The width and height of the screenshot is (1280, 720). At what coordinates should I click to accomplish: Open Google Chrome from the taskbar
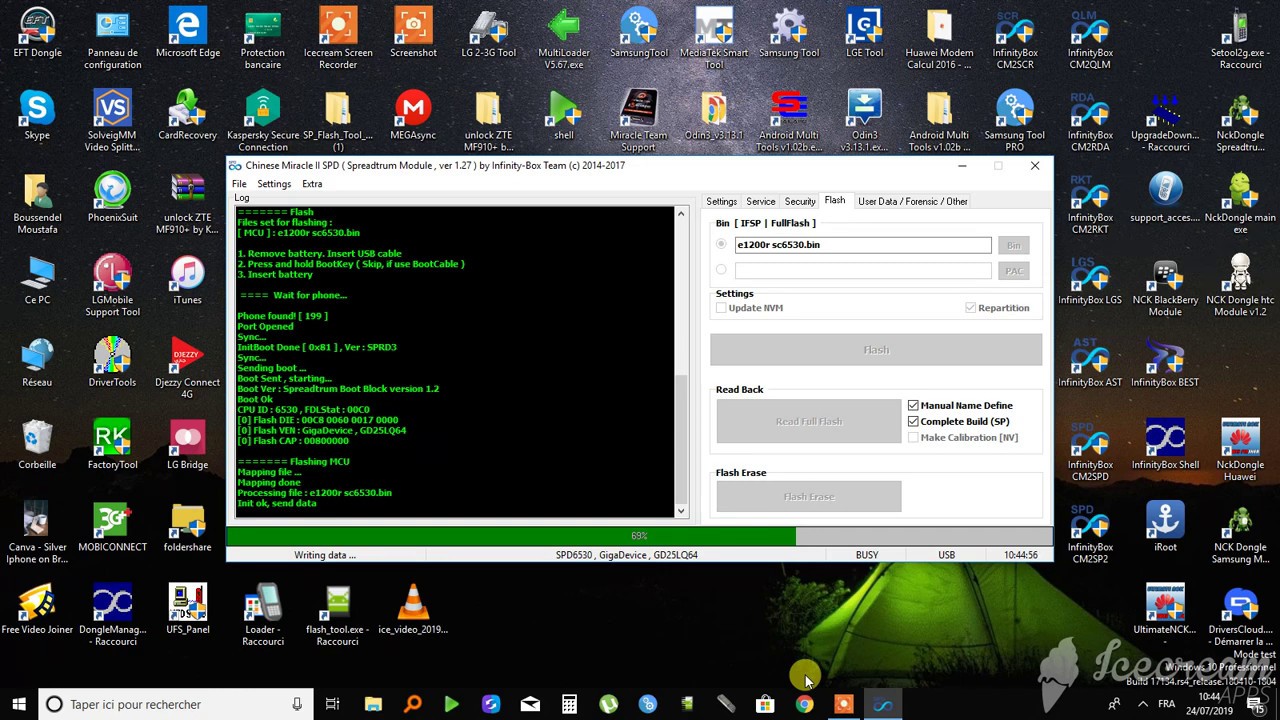click(804, 704)
